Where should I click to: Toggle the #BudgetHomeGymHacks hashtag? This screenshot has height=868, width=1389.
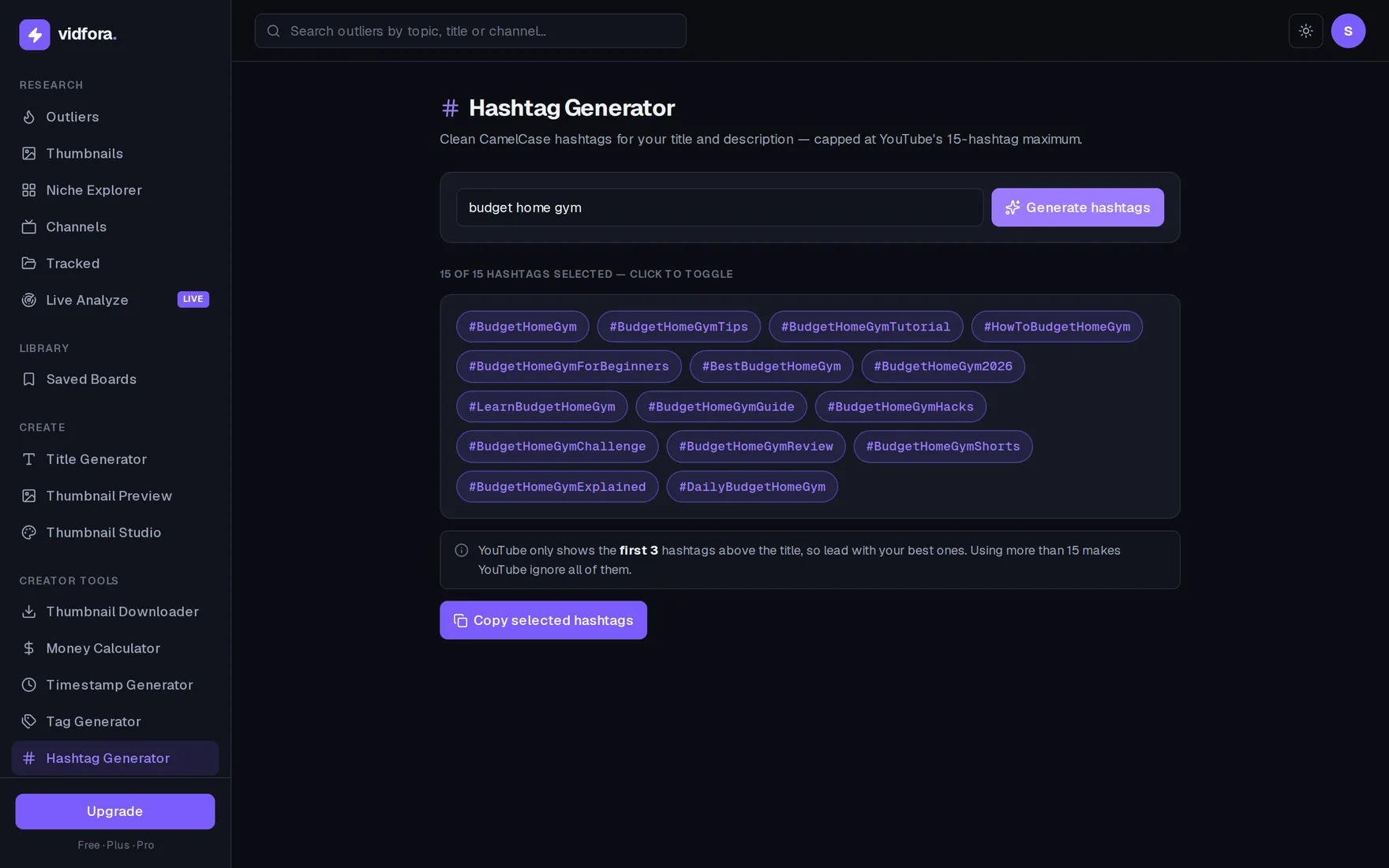coord(900,406)
